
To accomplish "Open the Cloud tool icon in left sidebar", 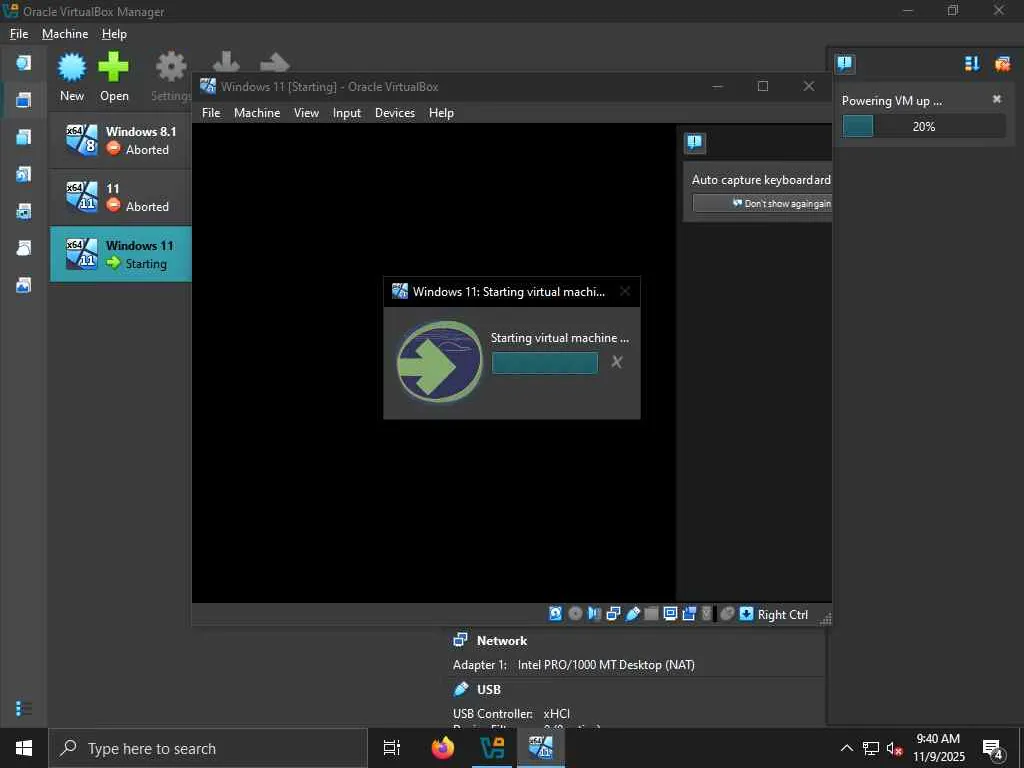I will 24,248.
